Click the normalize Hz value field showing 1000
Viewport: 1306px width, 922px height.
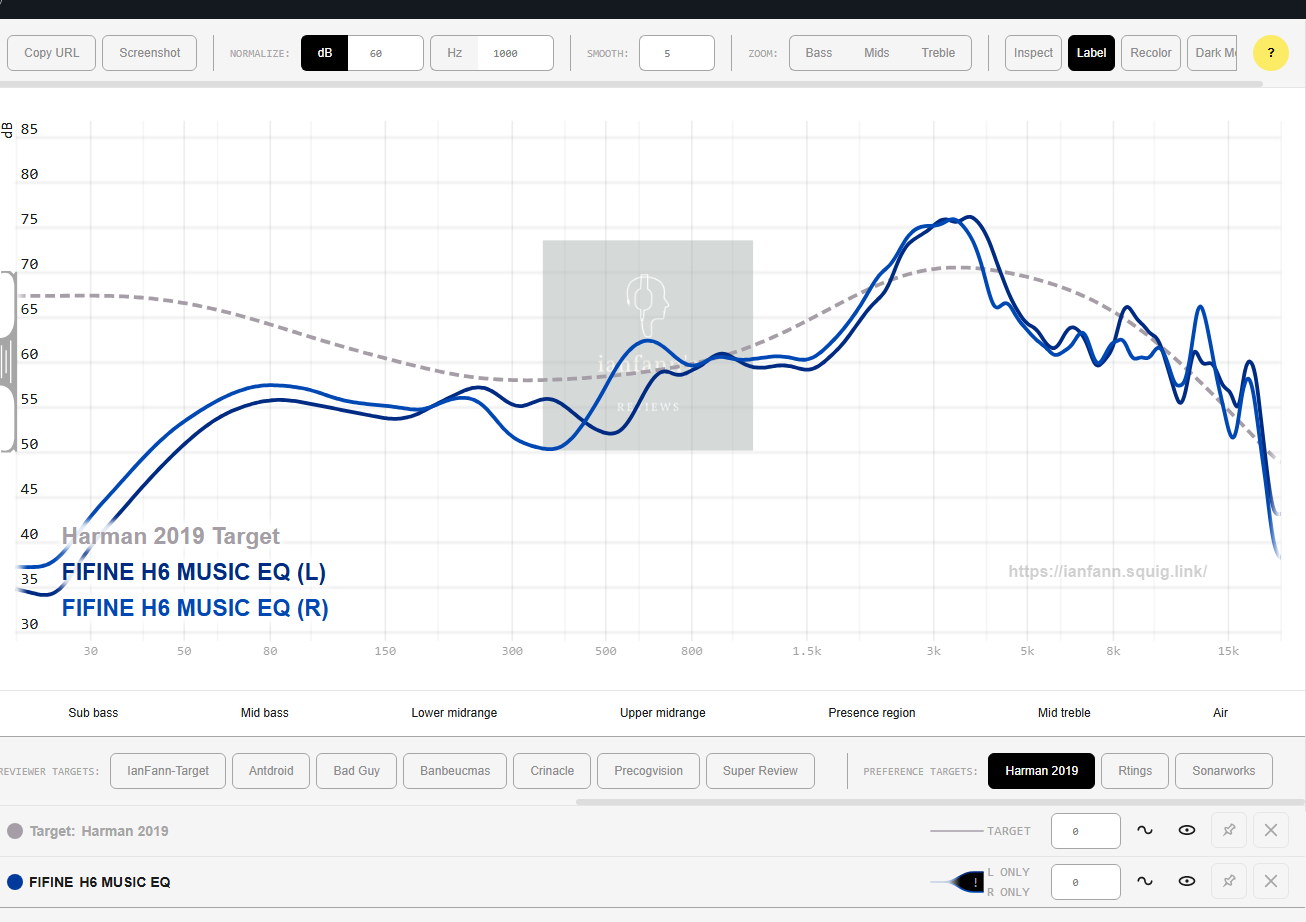click(x=515, y=53)
